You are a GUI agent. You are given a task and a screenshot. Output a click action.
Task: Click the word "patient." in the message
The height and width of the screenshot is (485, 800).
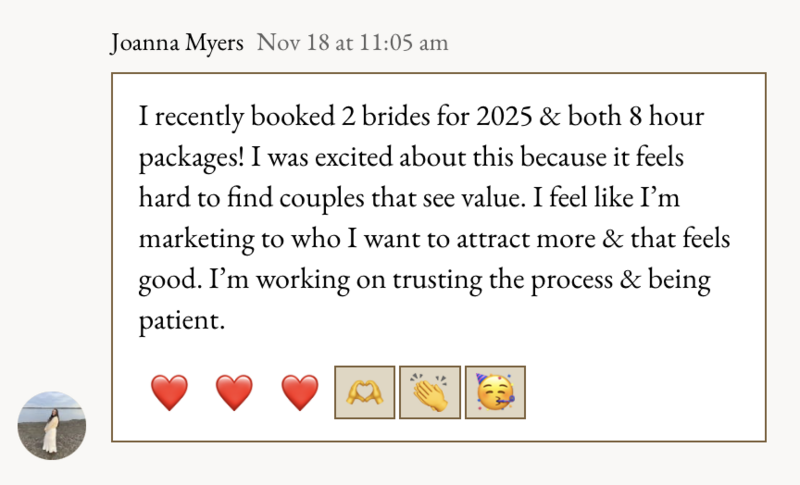[182, 321]
